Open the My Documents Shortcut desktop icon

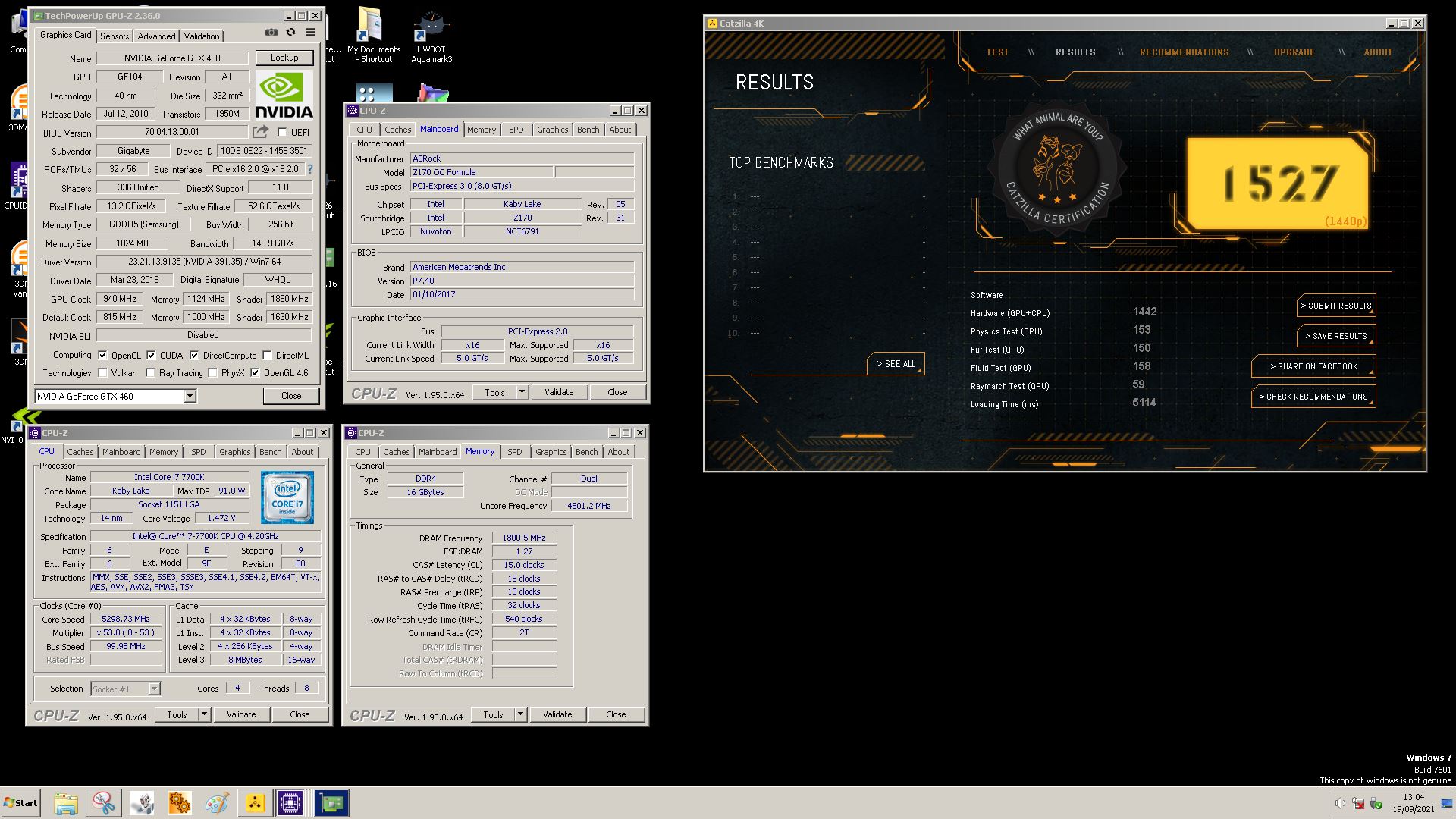374,36
